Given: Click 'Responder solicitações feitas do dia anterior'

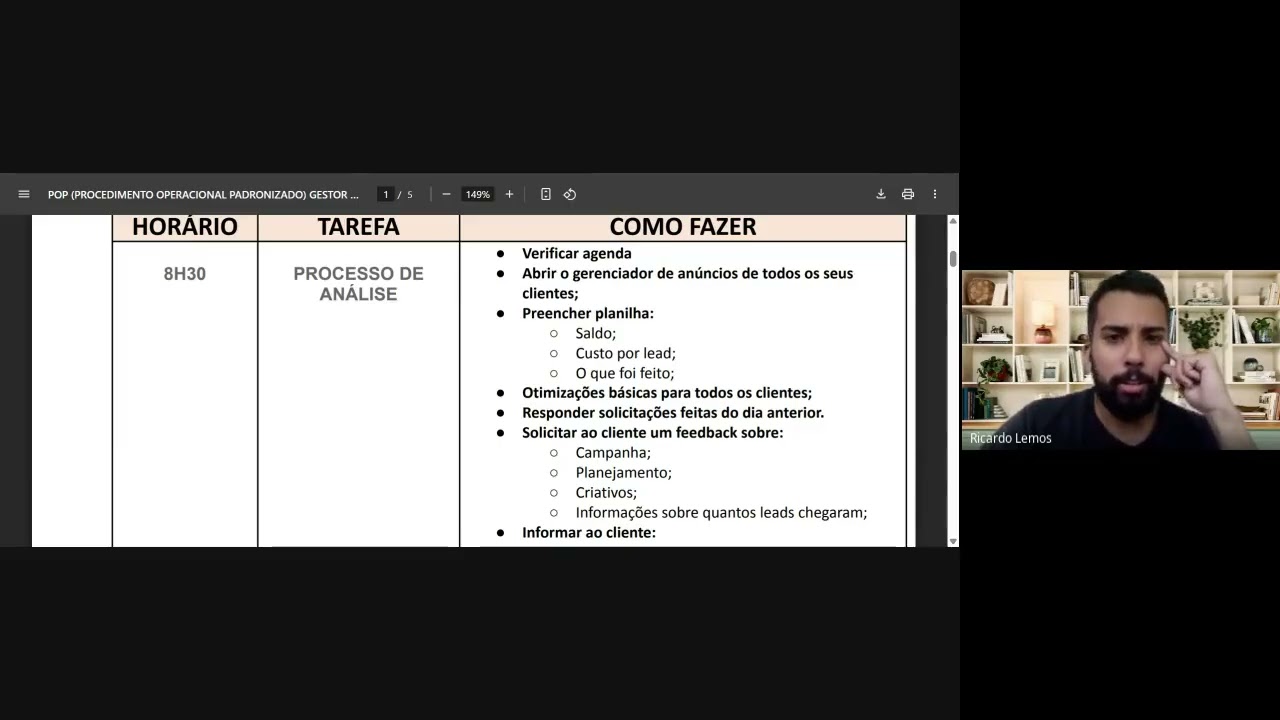Looking at the screenshot, I should (673, 412).
